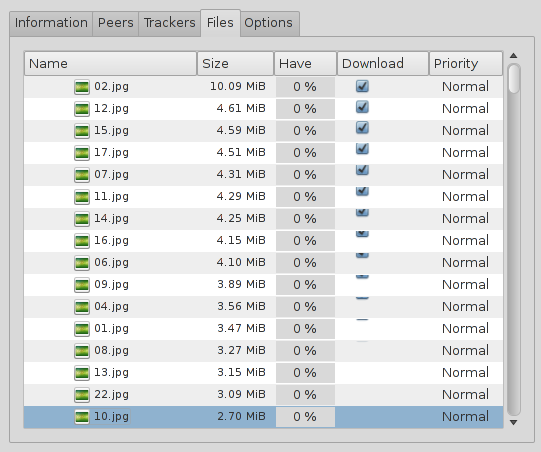Toggle the Download checkbox for 17.jpg

(x=362, y=149)
